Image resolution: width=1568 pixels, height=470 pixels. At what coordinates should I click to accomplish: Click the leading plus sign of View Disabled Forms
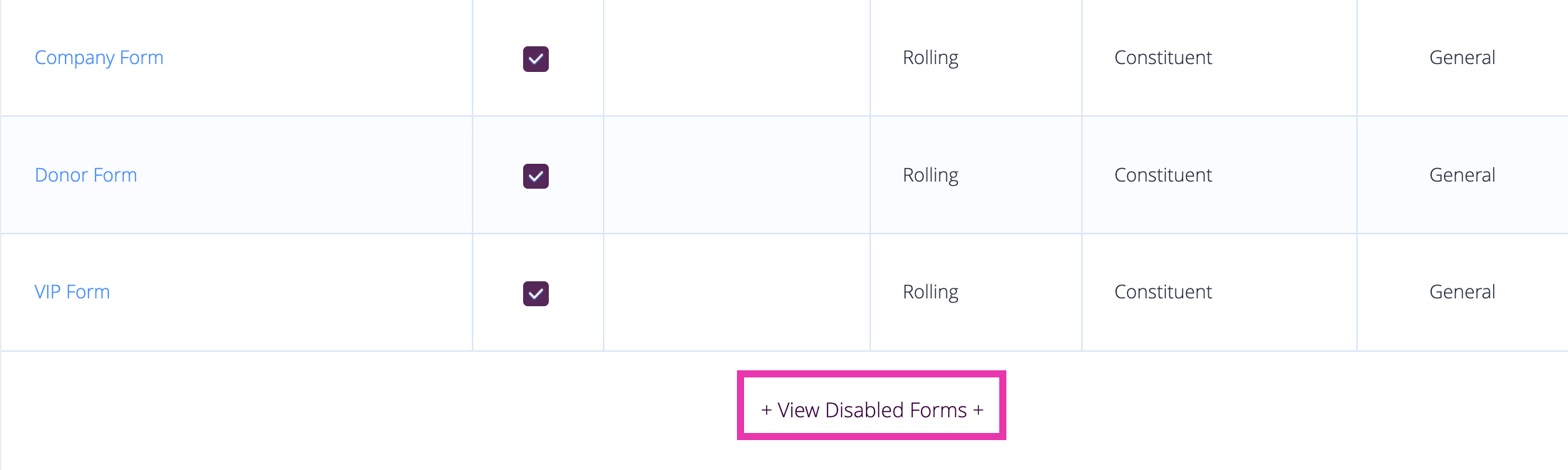click(766, 410)
